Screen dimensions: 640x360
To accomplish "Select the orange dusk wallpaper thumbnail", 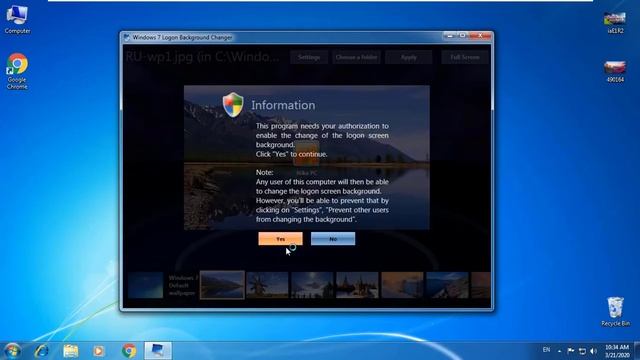I will [x=402, y=285].
